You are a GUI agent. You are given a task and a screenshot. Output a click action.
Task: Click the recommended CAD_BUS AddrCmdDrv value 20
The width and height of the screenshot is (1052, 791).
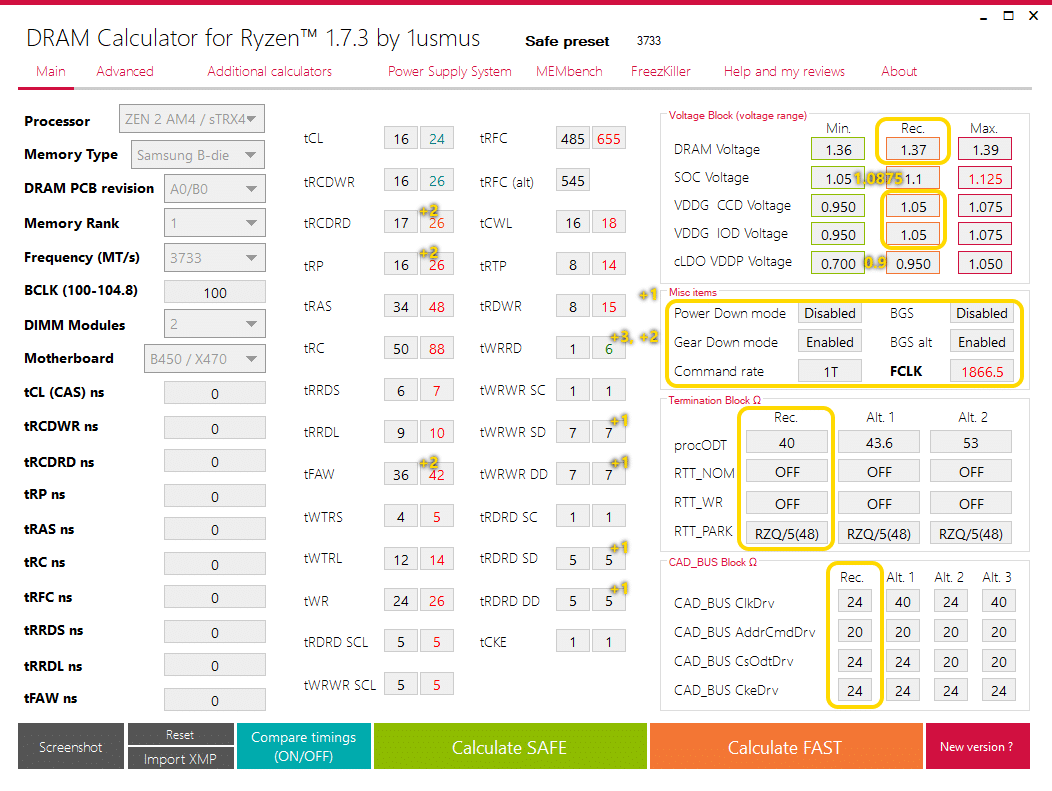coord(854,631)
